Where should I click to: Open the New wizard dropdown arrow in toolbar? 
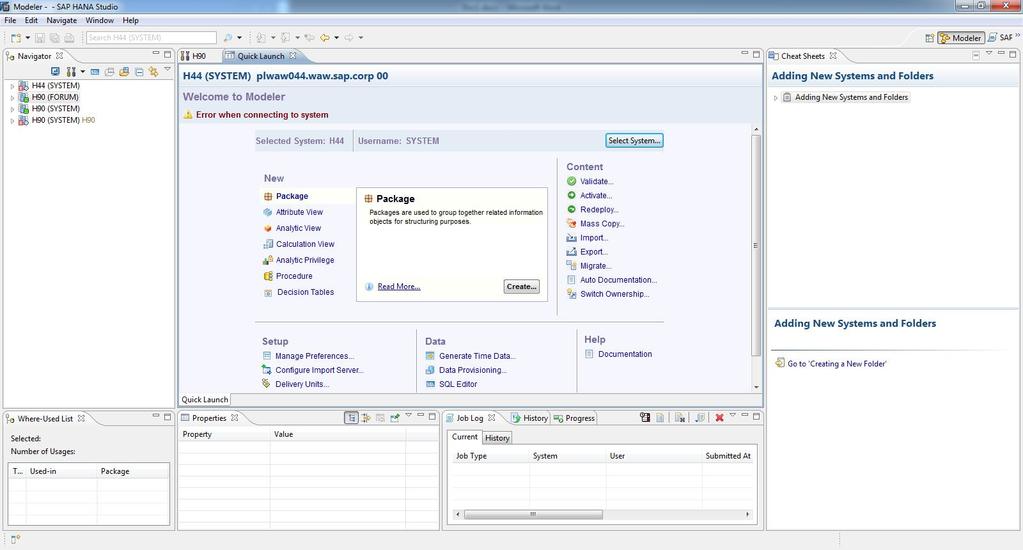(27, 38)
